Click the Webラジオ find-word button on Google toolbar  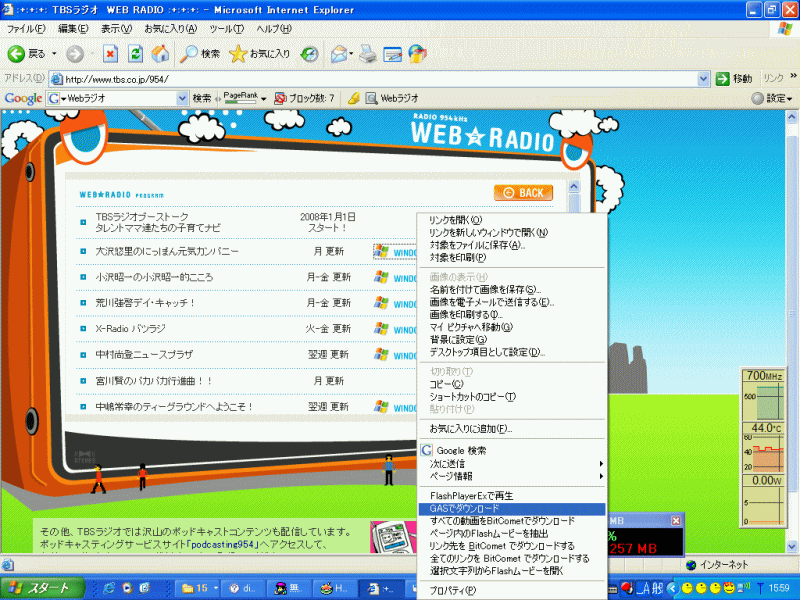392,98
